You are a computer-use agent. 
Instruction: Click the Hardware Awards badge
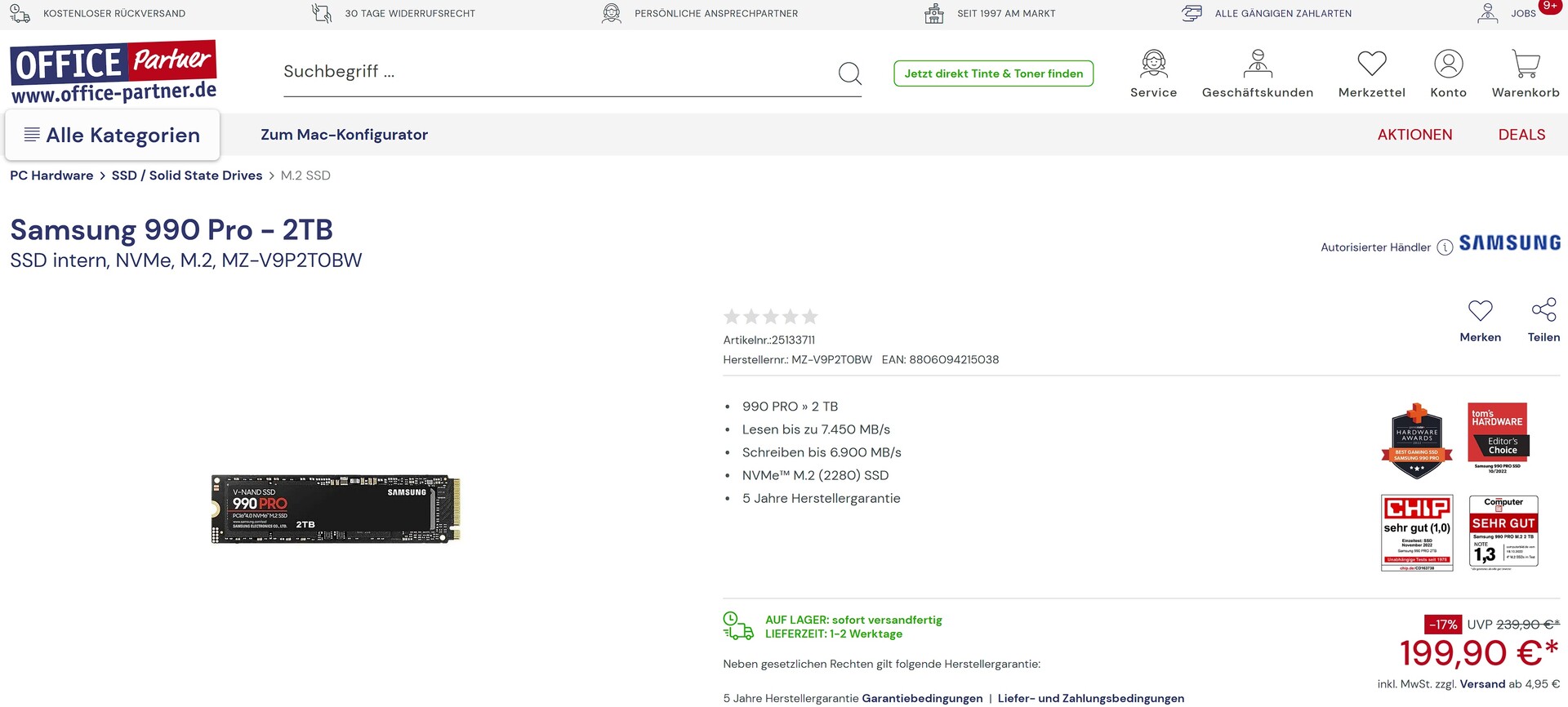(1417, 441)
